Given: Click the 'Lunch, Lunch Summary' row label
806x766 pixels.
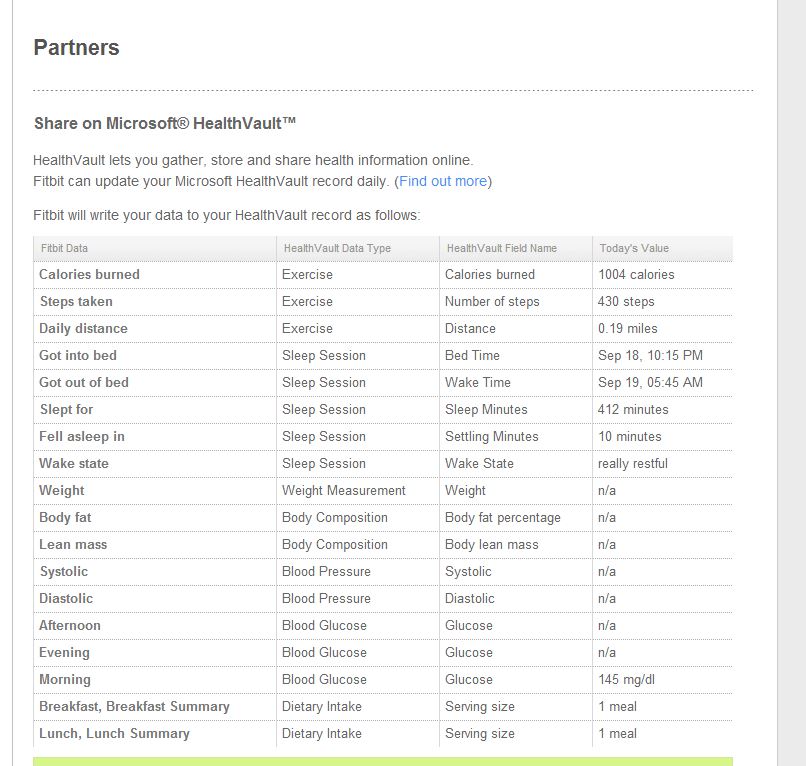Looking at the screenshot, I should [x=114, y=733].
